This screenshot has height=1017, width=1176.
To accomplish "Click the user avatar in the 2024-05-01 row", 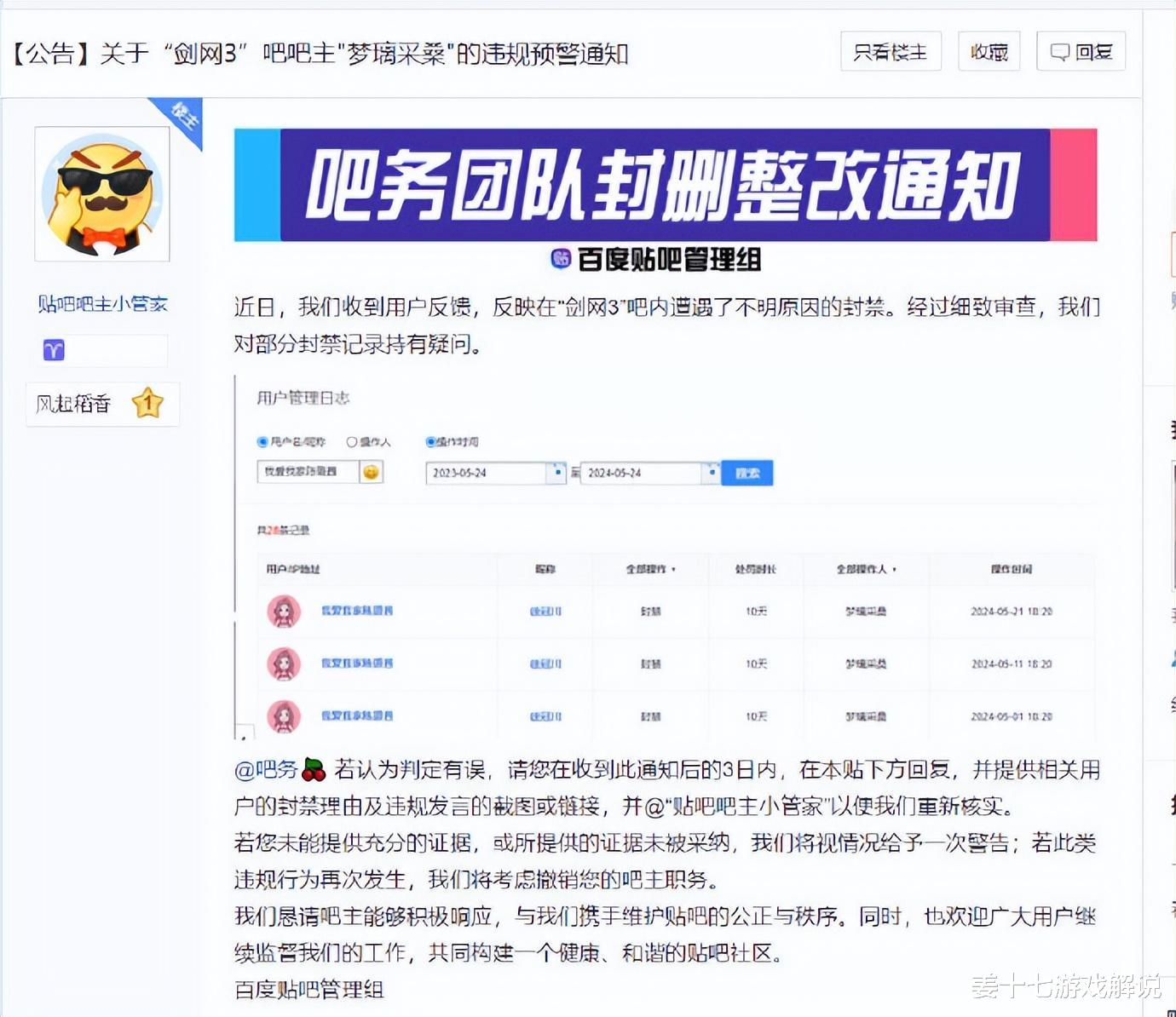I will coord(284,716).
